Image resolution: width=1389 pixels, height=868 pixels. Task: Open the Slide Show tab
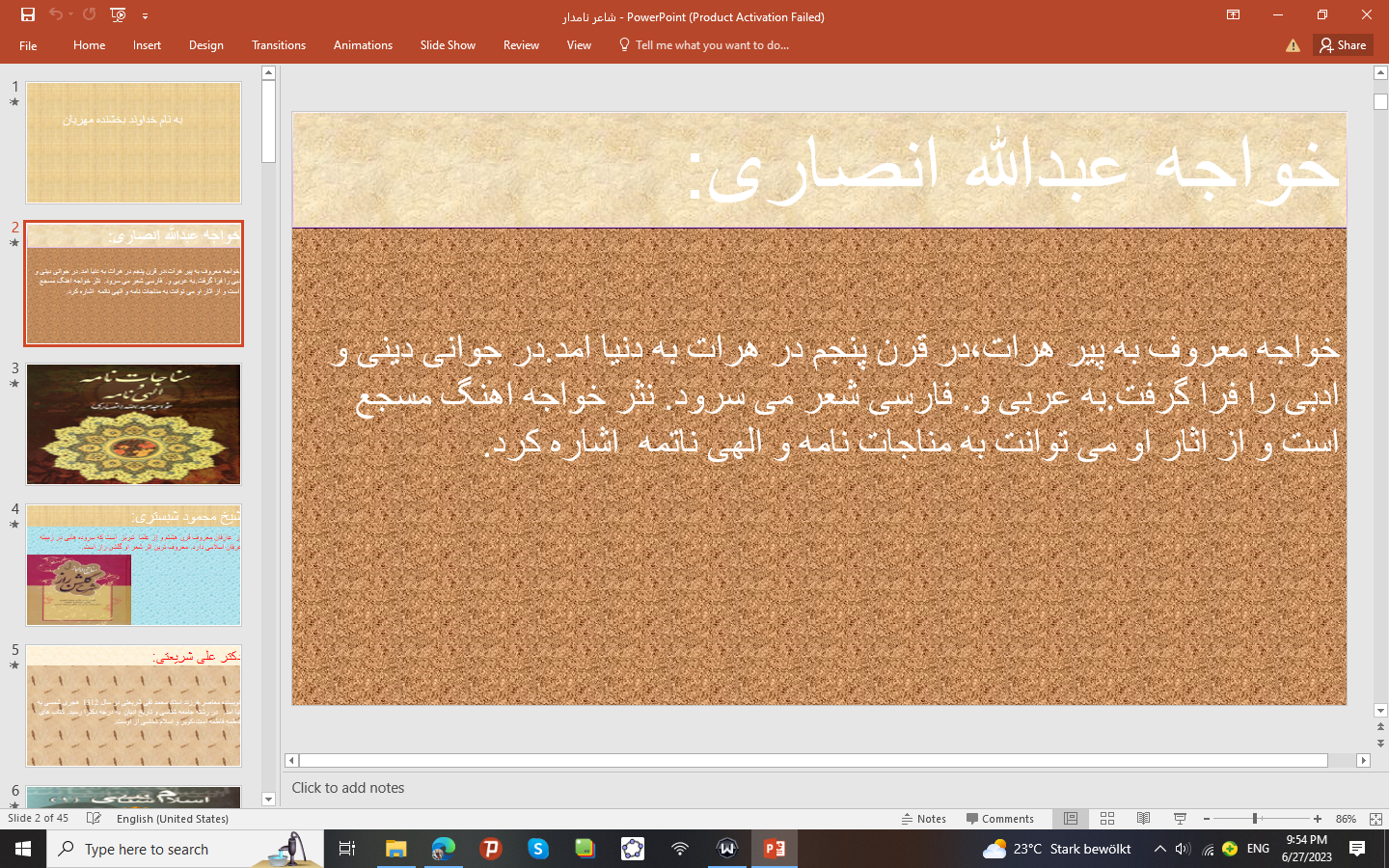[448, 45]
